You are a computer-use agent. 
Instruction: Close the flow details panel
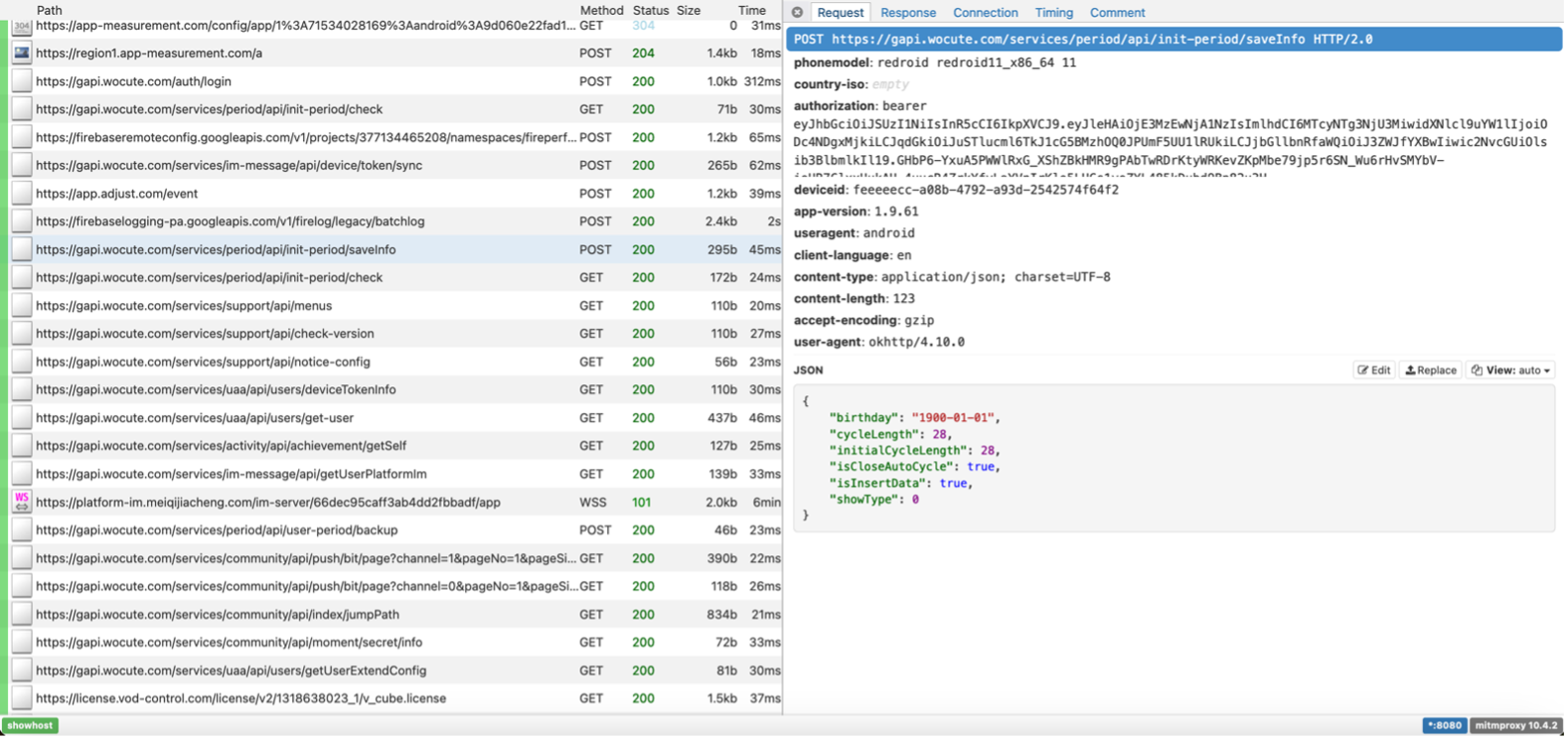797,13
